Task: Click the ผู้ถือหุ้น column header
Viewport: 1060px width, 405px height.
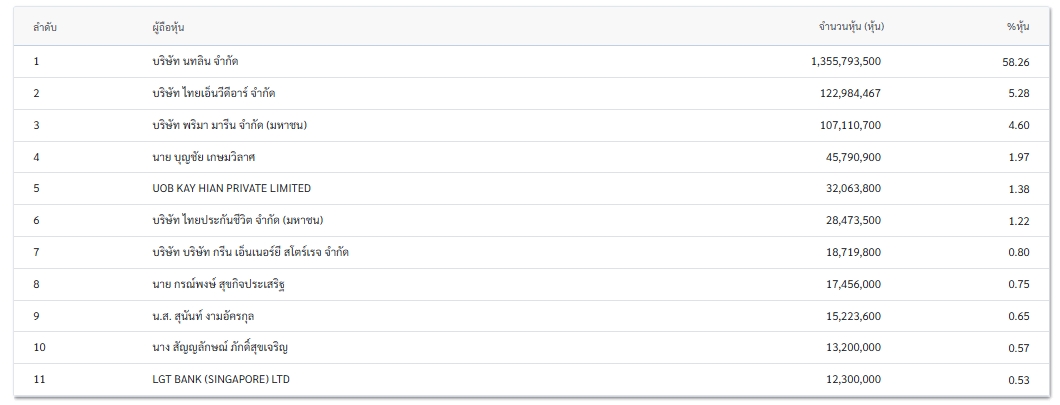Action: tap(168, 28)
